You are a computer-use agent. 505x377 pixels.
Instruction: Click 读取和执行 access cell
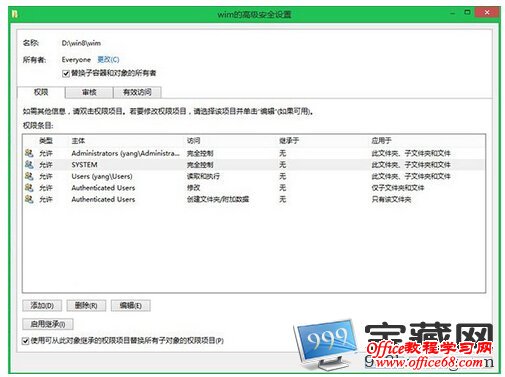(x=203, y=176)
